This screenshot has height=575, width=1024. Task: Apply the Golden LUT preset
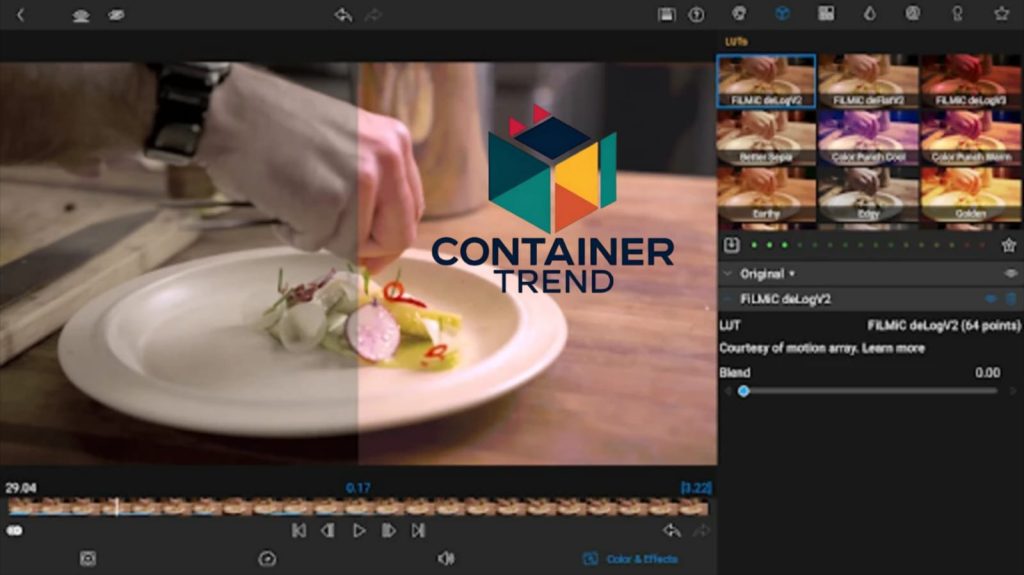click(970, 194)
